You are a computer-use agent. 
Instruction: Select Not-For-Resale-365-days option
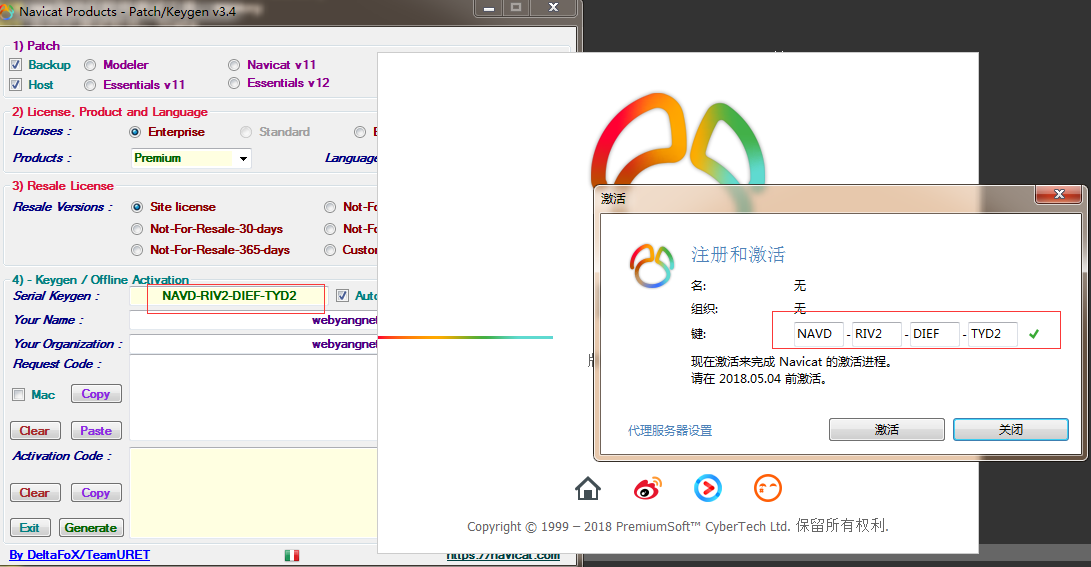(137, 250)
